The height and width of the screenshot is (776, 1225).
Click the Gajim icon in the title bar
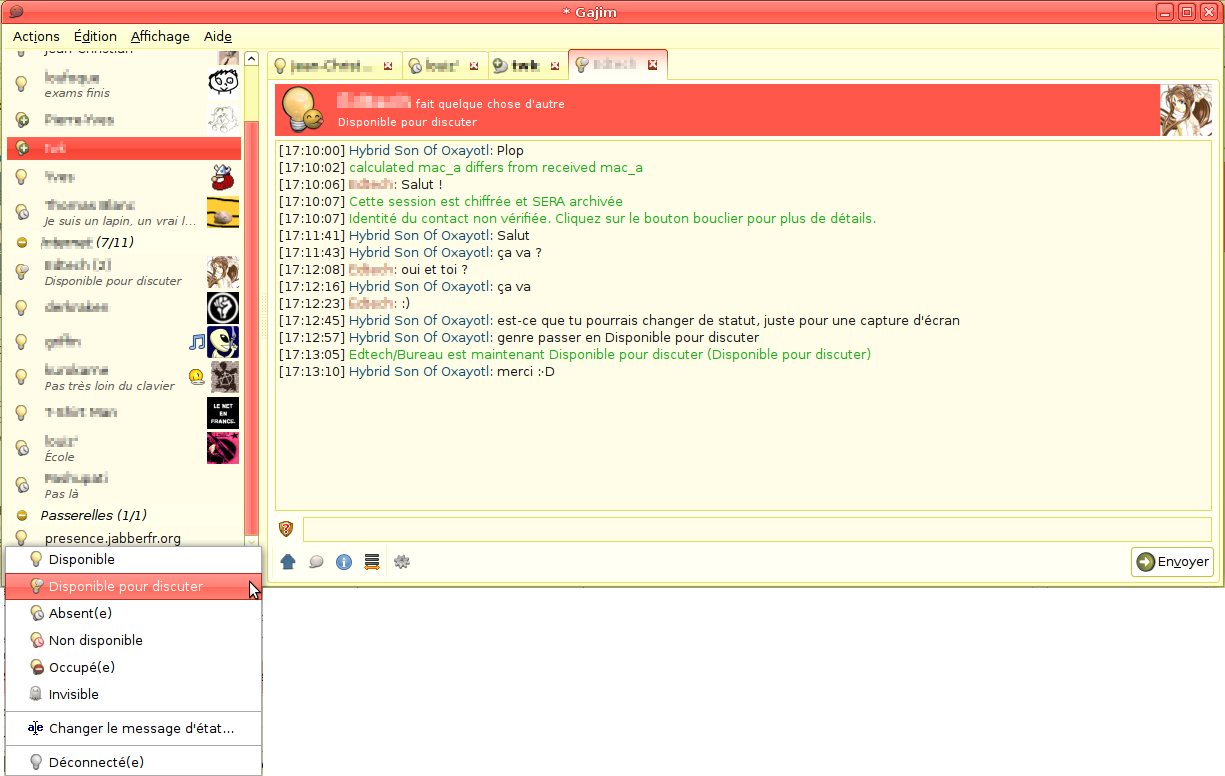15,12
